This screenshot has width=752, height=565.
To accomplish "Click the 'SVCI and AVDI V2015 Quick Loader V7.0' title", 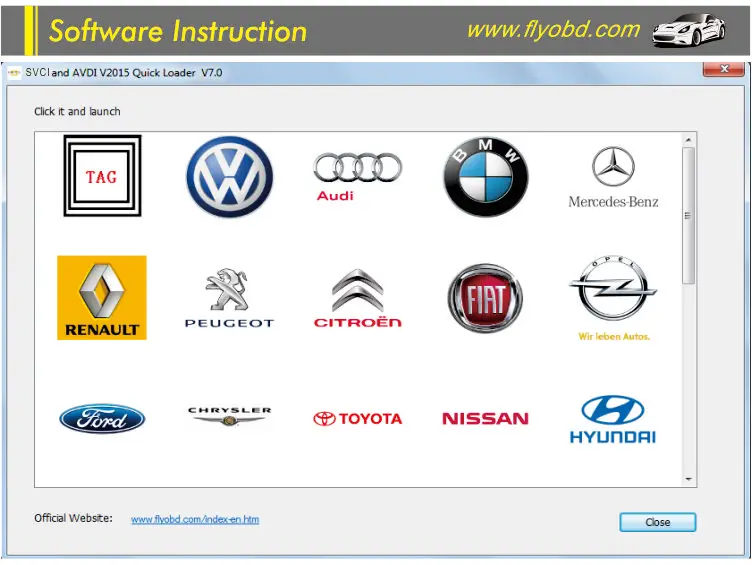I will click(x=124, y=73).
